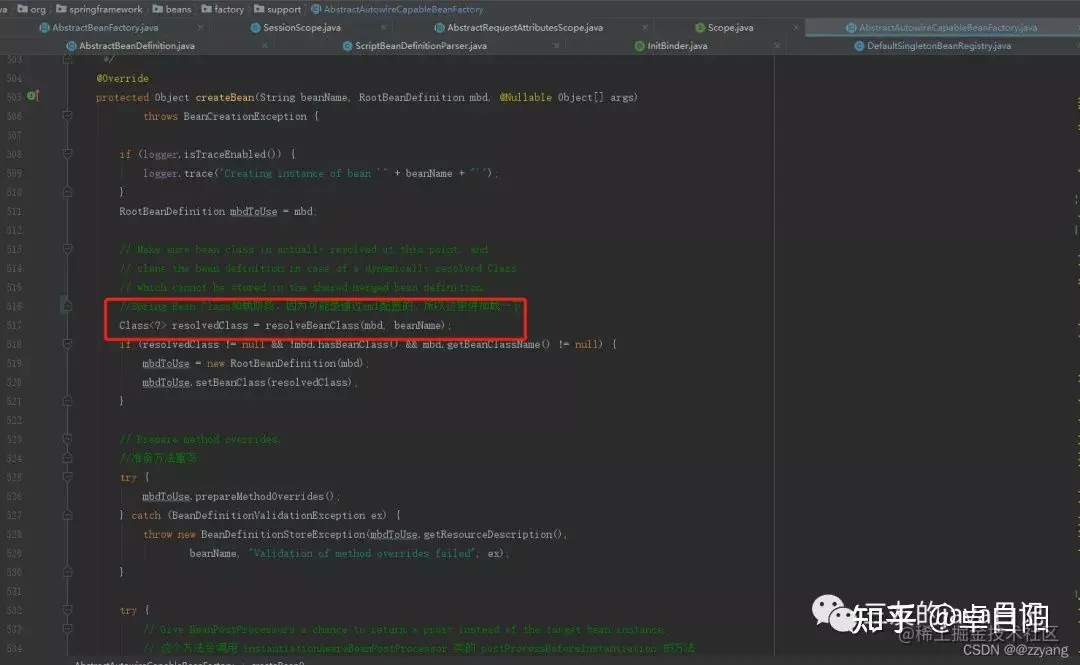Click the override gutter icon beside createBean
This screenshot has height=665, width=1080.
tap(32, 96)
